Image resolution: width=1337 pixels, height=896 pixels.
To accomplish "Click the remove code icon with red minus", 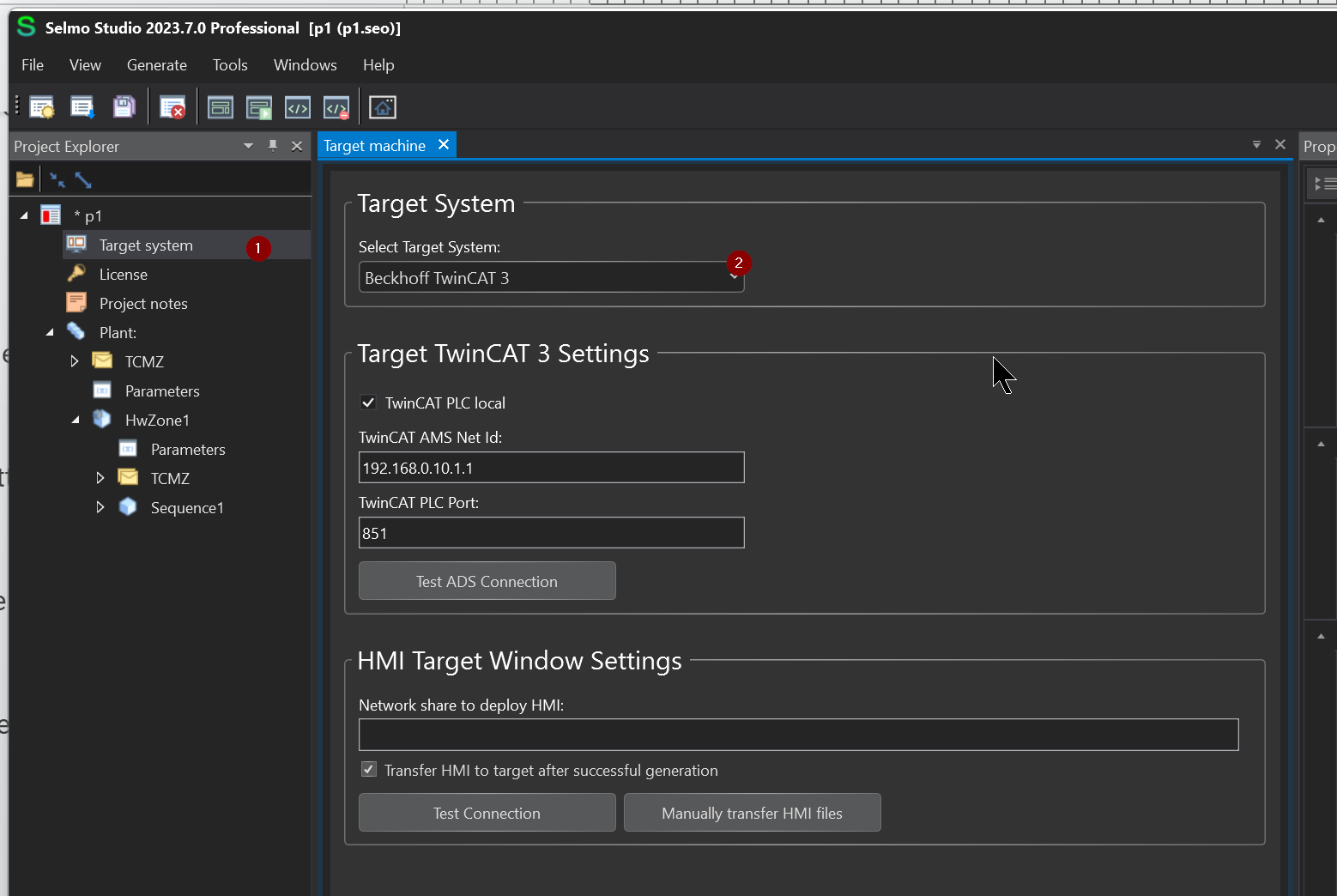I will coord(336,107).
